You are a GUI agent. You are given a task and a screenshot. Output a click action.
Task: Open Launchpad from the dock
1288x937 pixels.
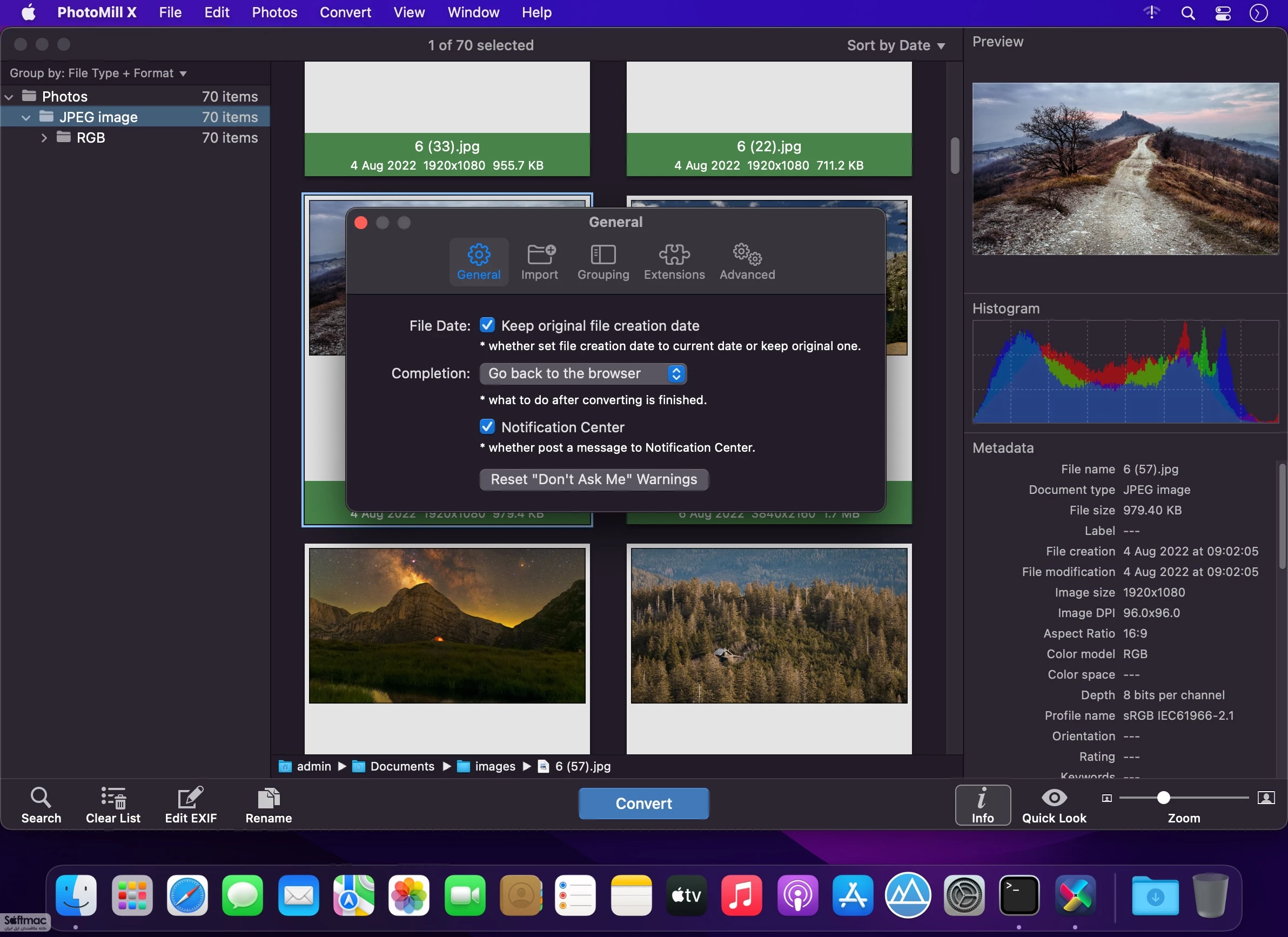(132, 895)
